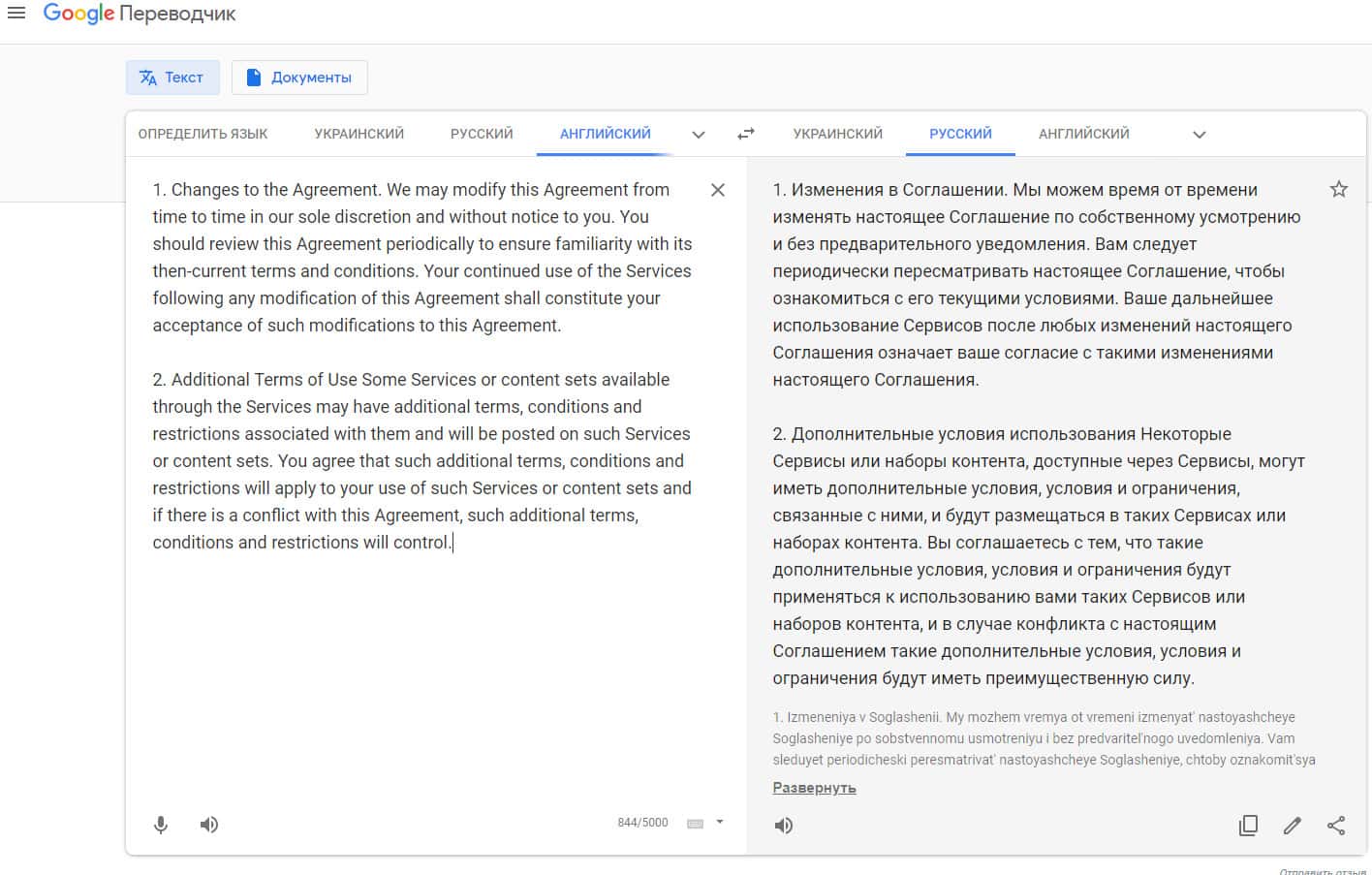Suggest an edit with pencil icon
This screenshot has height=875, width=1372.
click(1292, 826)
